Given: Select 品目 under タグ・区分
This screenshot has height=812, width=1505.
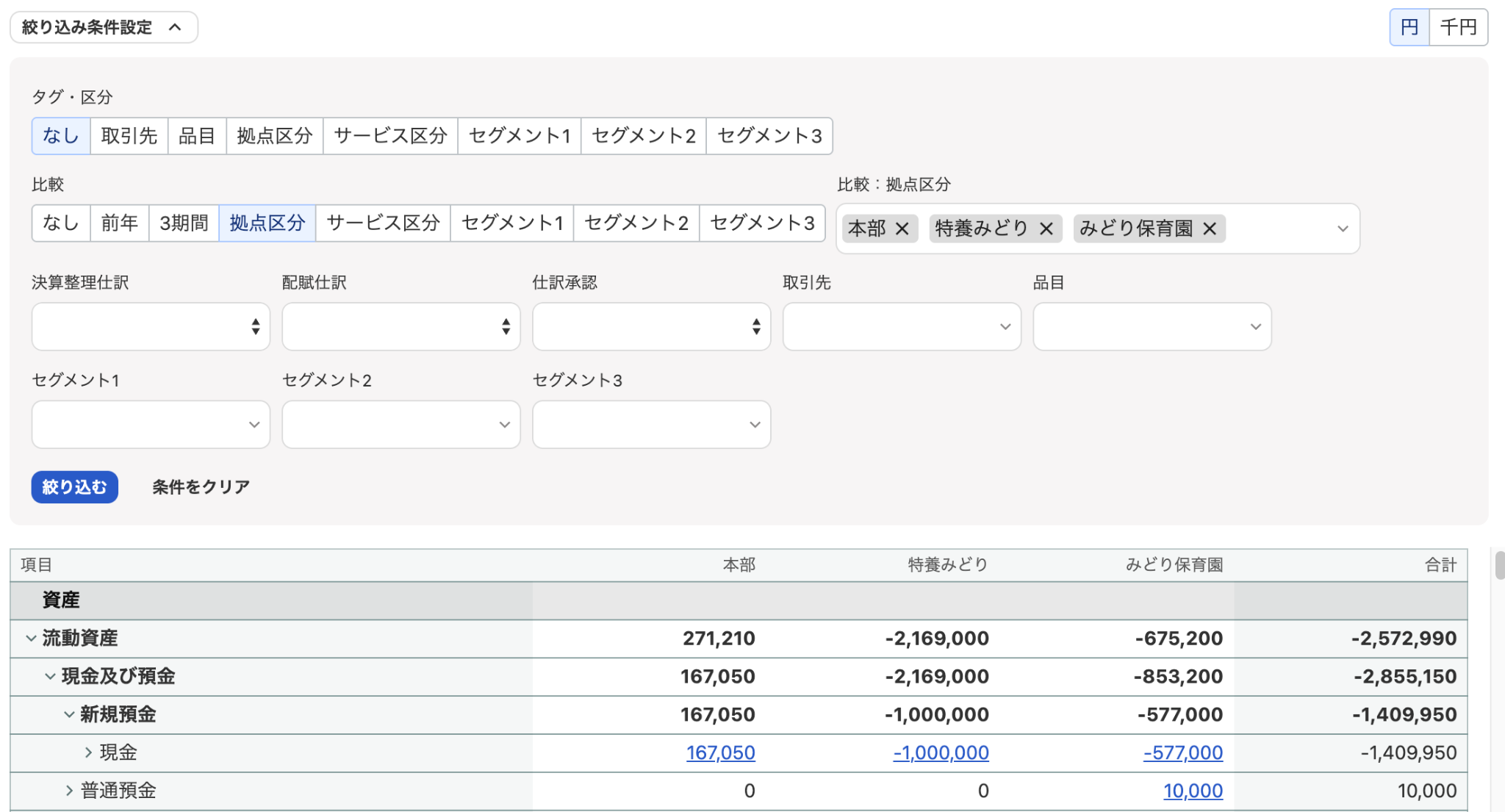Looking at the screenshot, I should coord(197,136).
